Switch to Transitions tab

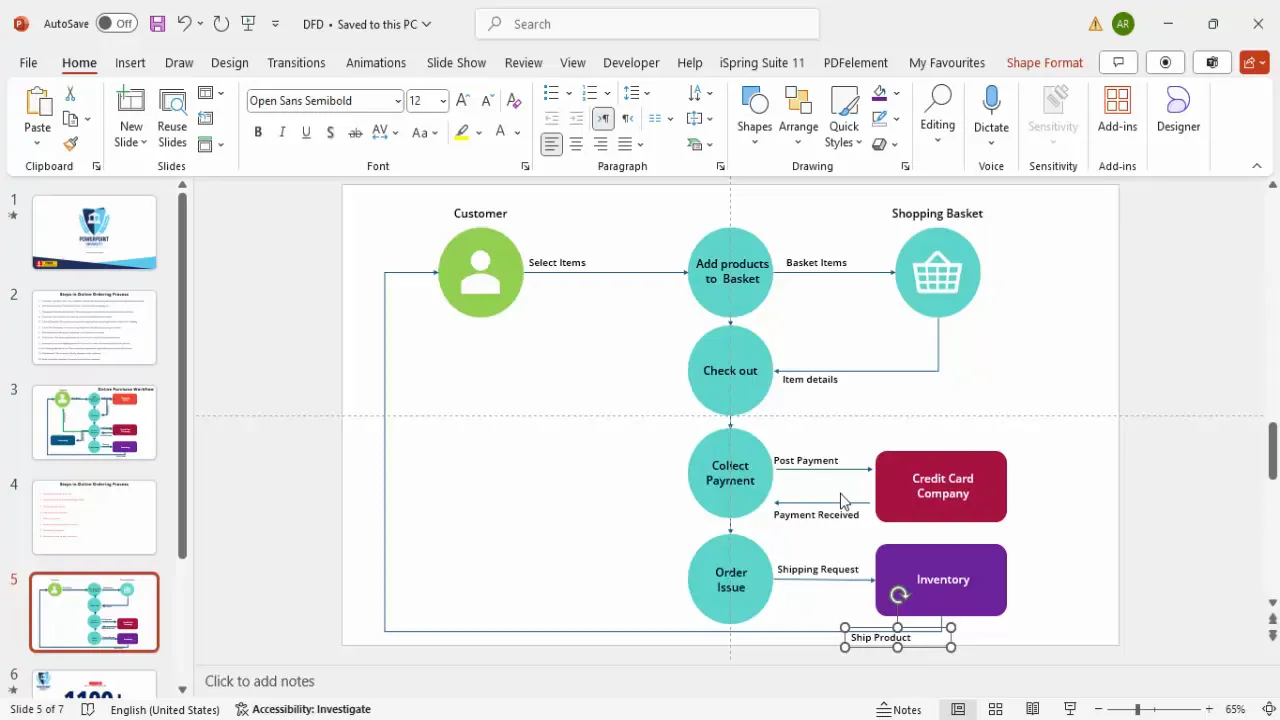click(296, 62)
